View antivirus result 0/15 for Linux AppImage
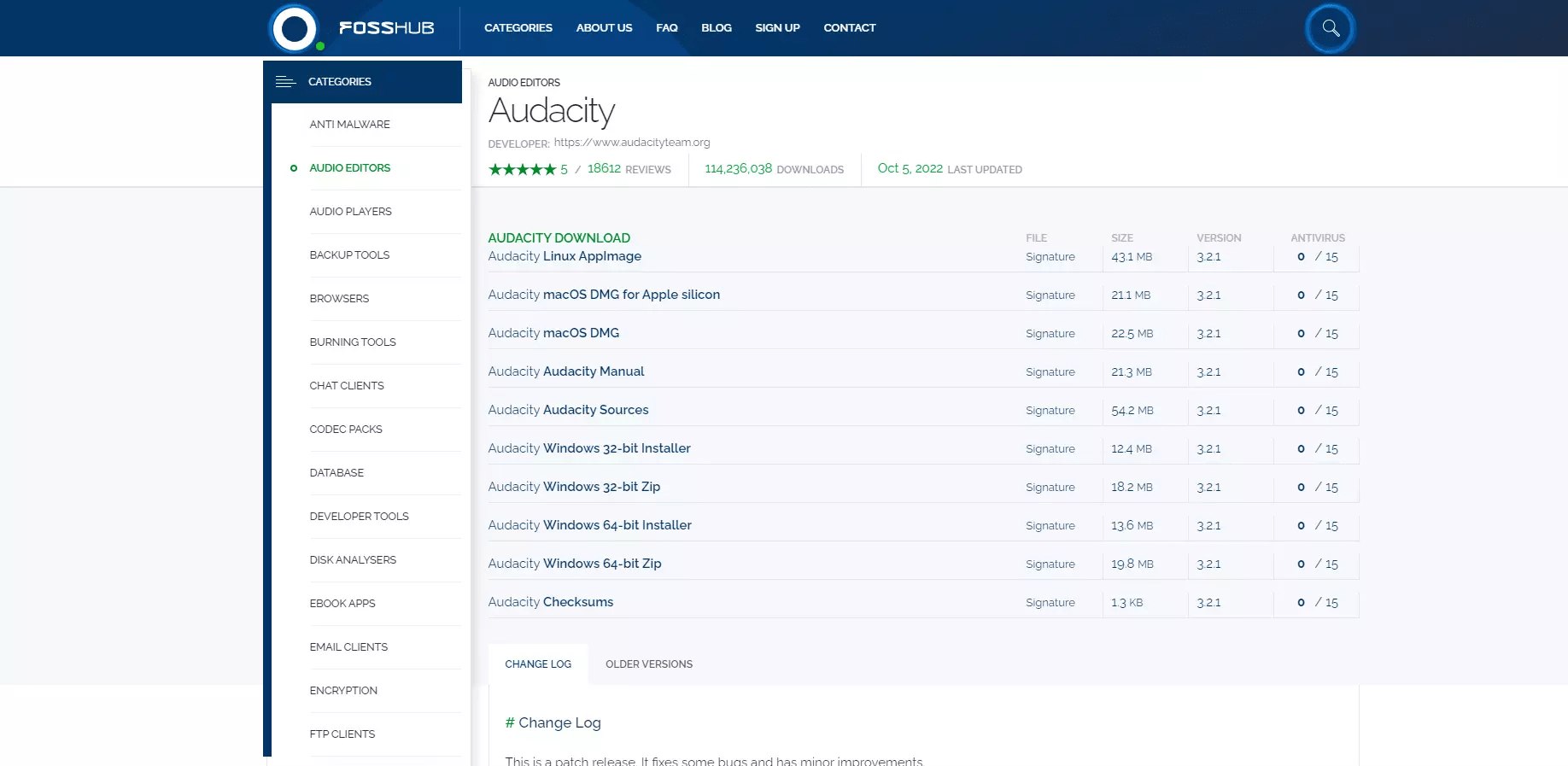Viewport: 1568px width, 766px height. pos(1318,257)
